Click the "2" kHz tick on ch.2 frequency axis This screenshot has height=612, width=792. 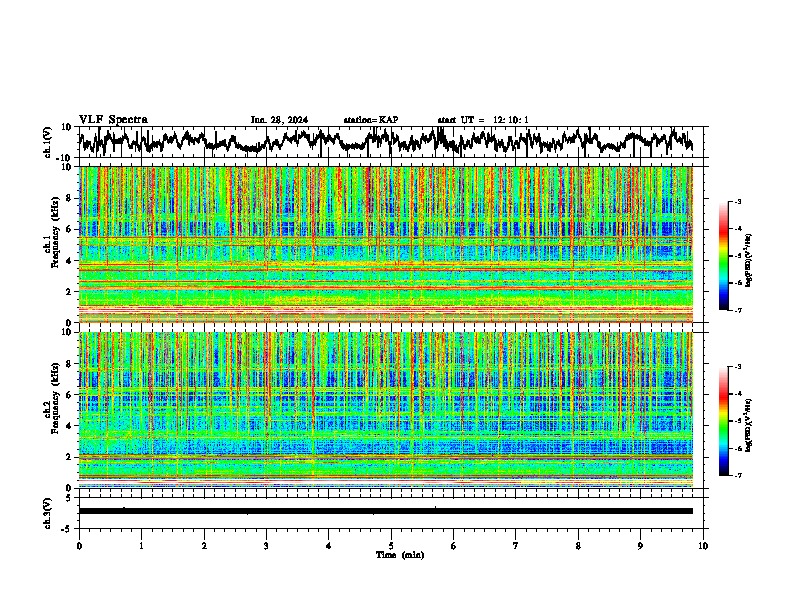(69, 457)
